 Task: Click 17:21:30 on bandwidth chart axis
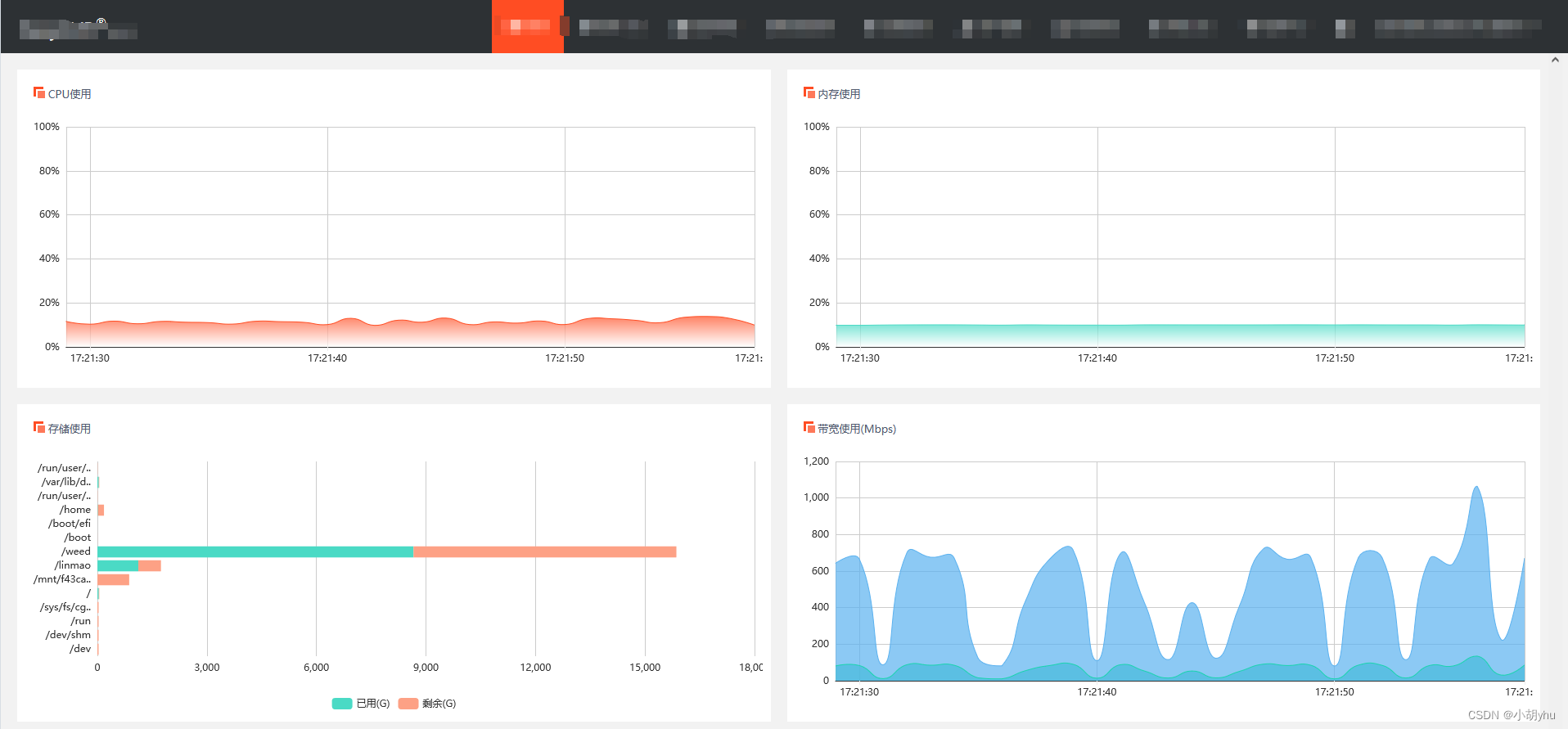coord(859,692)
